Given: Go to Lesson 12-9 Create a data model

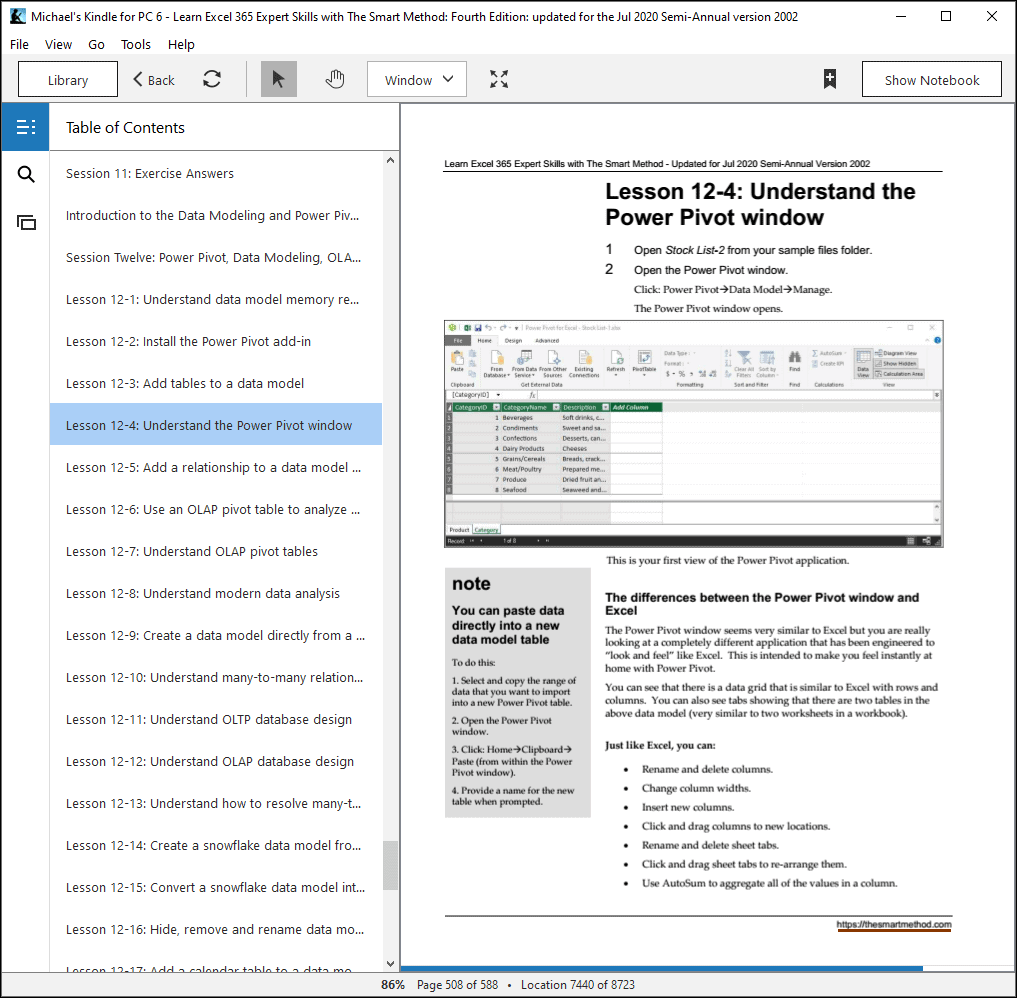Looking at the screenshot, I should [215, 636].
